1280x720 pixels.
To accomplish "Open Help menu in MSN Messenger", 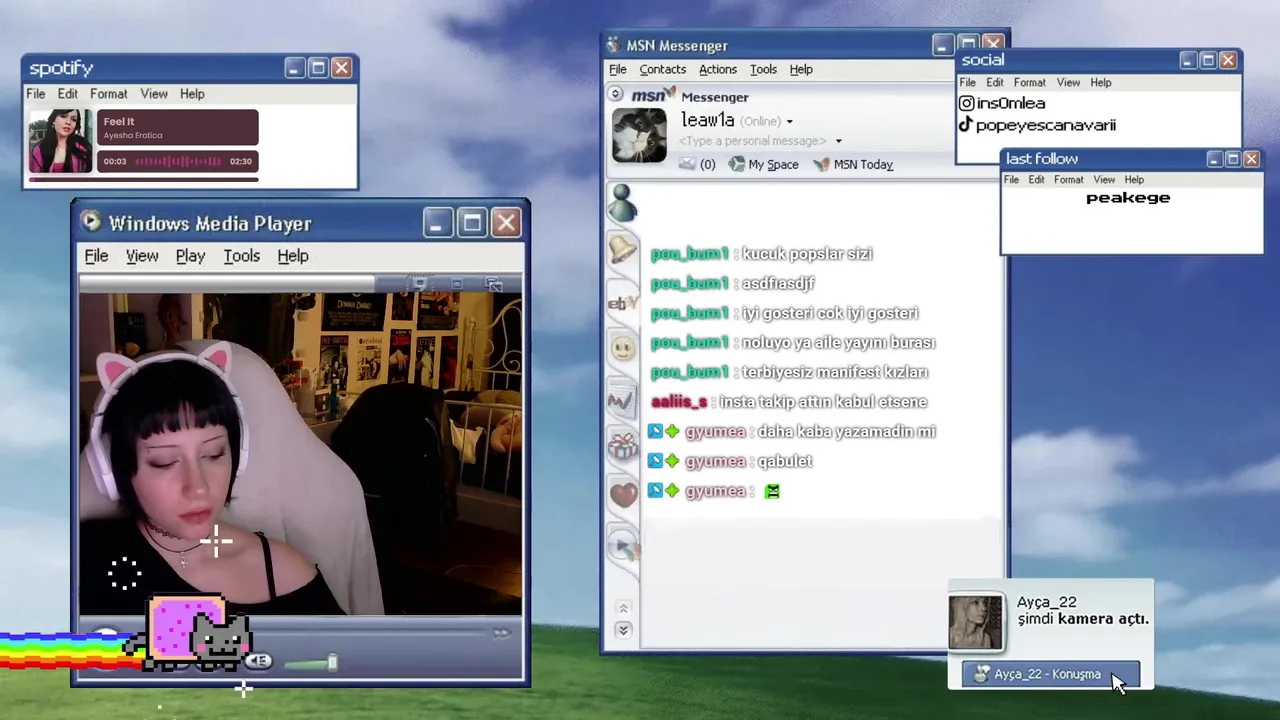I will point(801,69).
